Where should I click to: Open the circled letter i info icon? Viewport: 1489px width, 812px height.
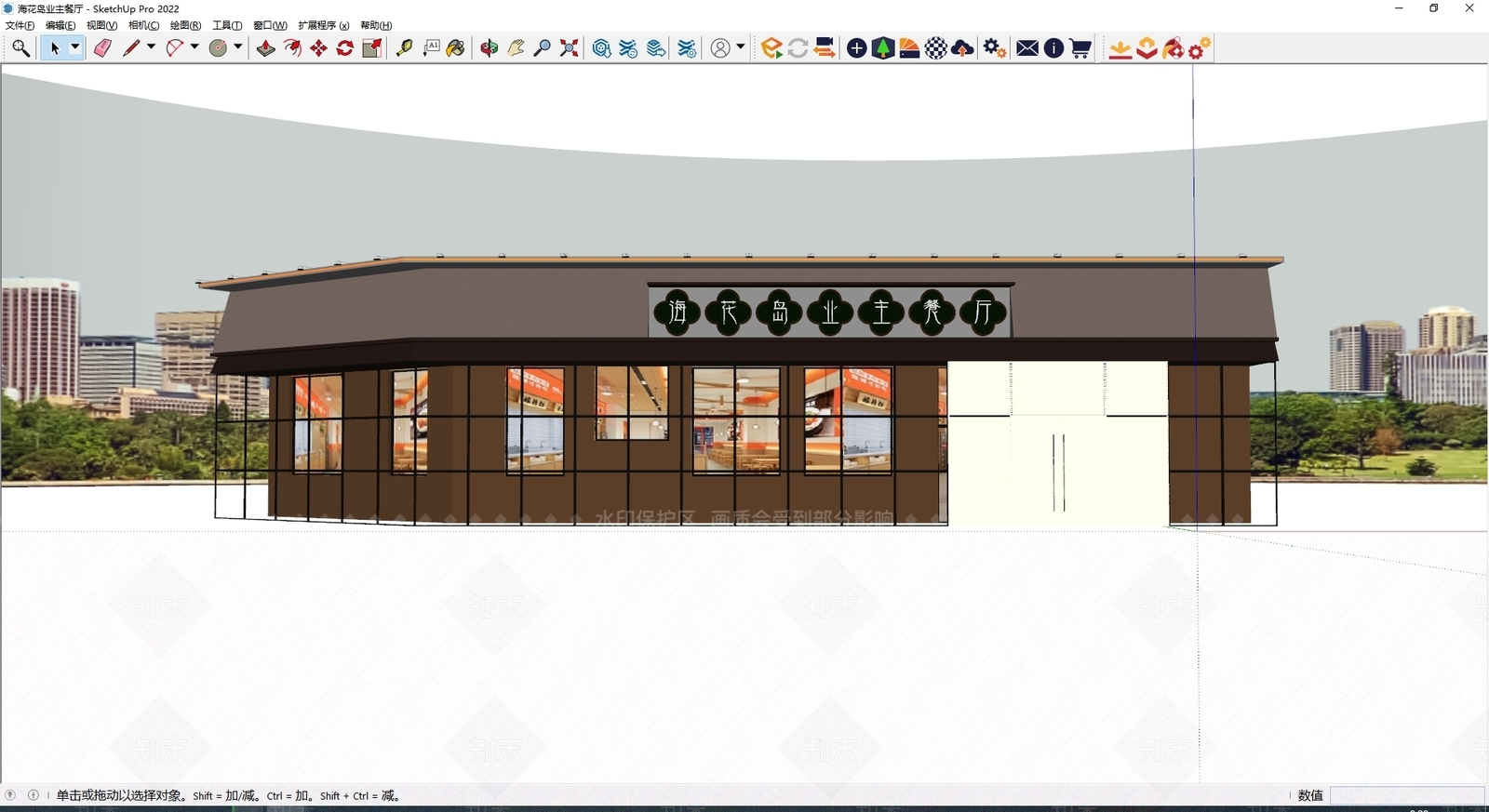pos(1053,48)
